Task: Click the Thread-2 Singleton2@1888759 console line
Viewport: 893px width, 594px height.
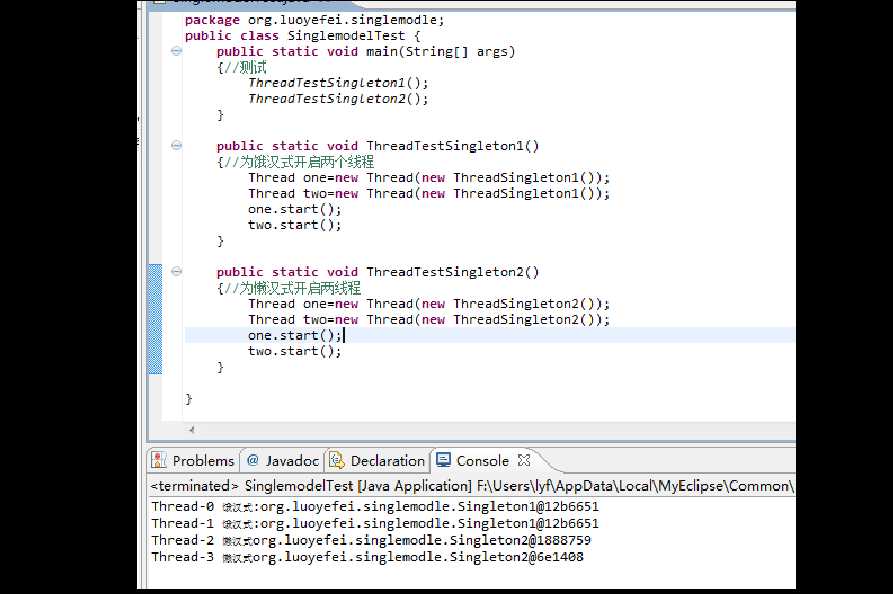Action: (x=371, y=540)
